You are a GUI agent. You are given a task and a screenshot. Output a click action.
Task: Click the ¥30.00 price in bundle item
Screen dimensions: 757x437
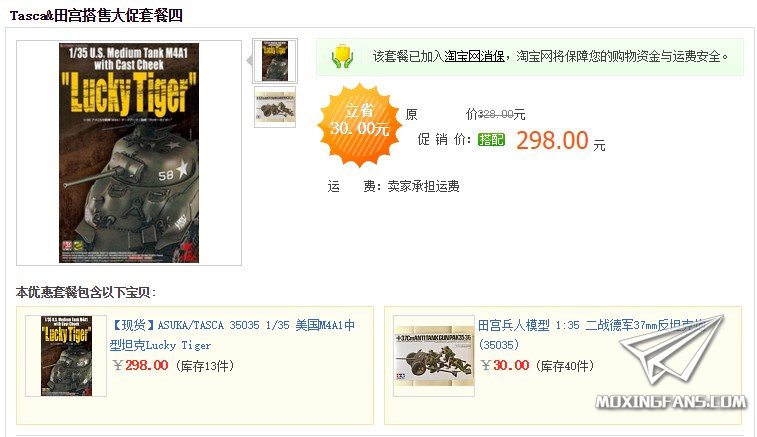coord(505,366)
